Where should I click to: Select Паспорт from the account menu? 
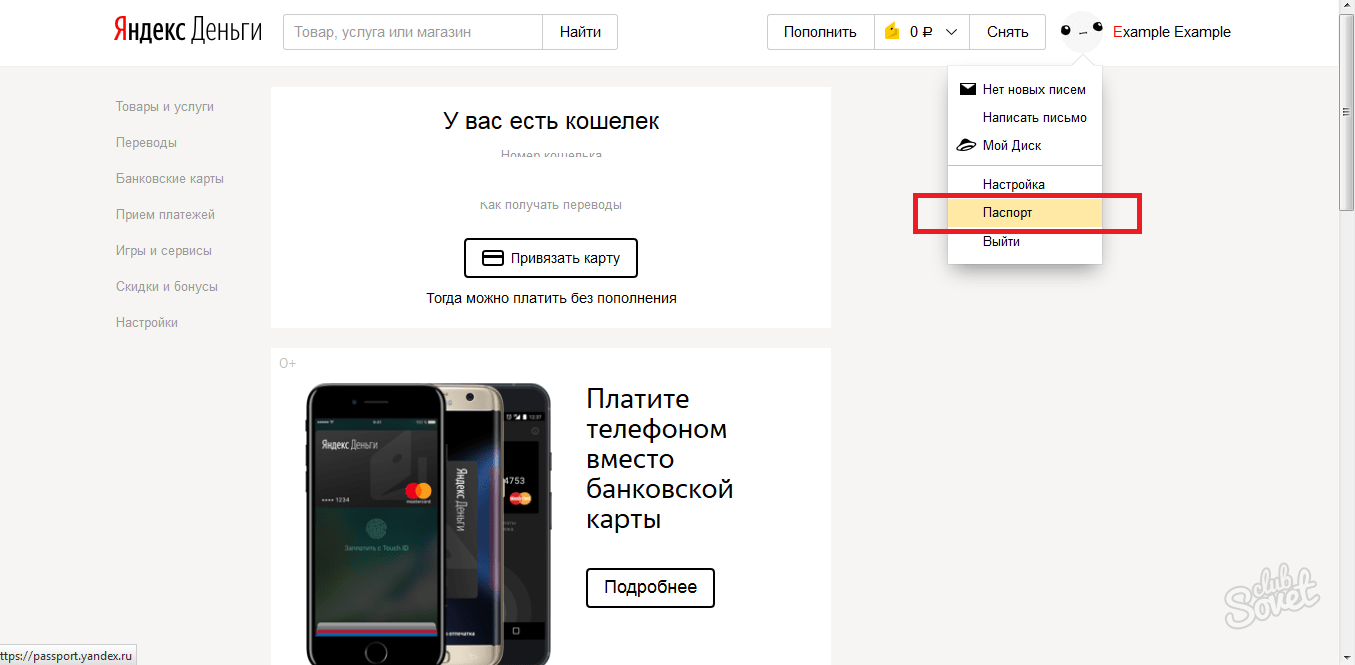pyautogui.click(x=1007, y=213)
